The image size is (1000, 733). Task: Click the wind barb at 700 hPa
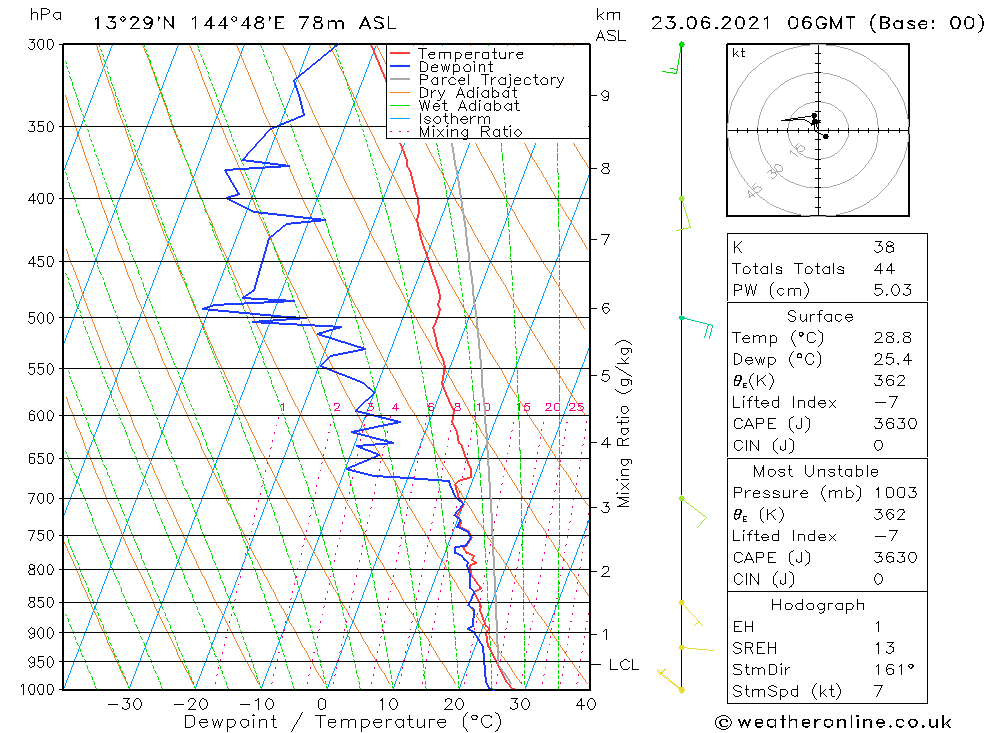694,512
